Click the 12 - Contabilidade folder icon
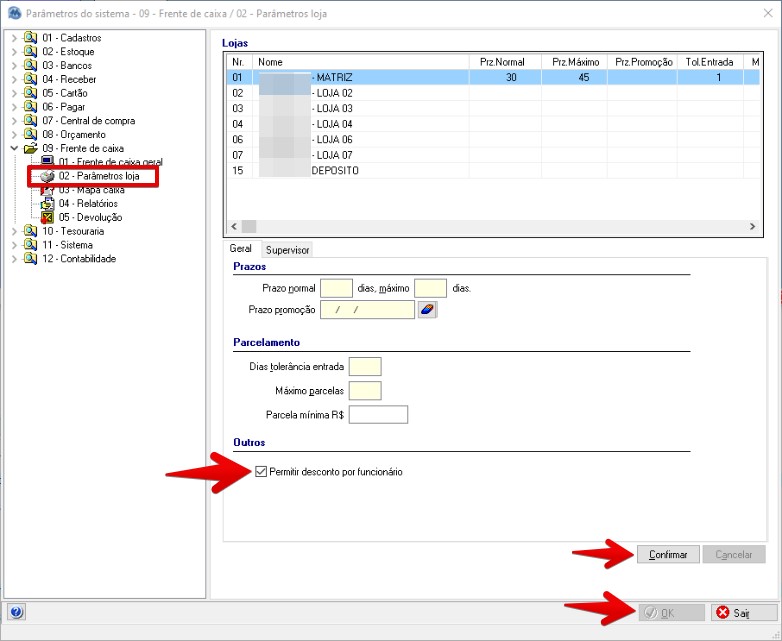This screenshot has width=782, height=641. [x=30, y=258]
